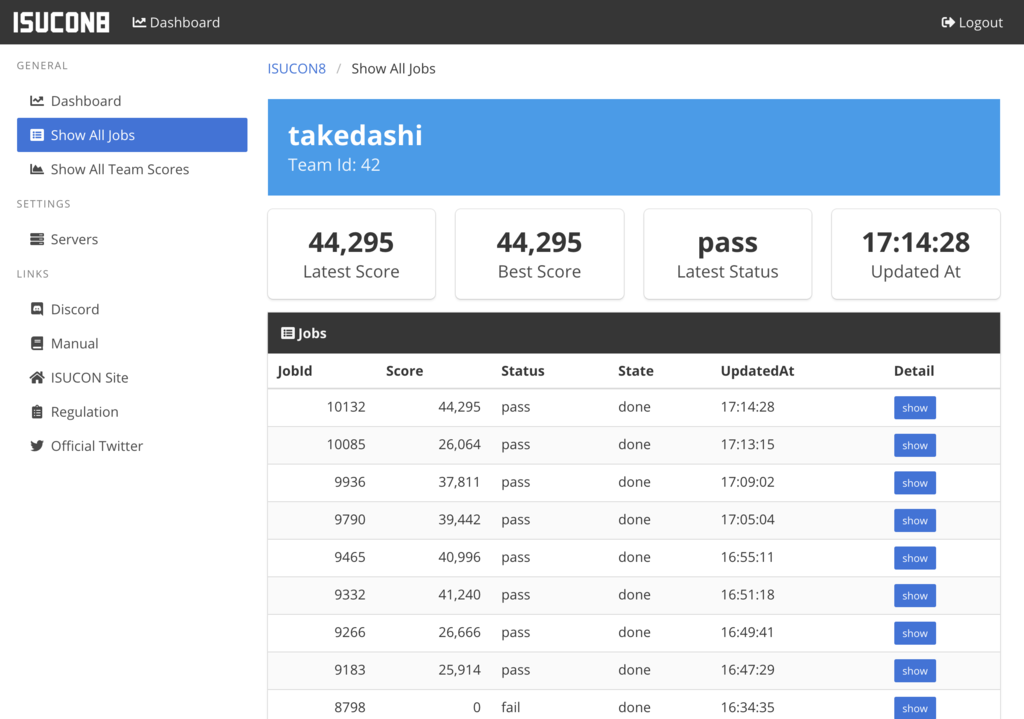Click the Discord logo icon
The height and width of the screenshot is (719, 1024).
(x=37, y=309)
